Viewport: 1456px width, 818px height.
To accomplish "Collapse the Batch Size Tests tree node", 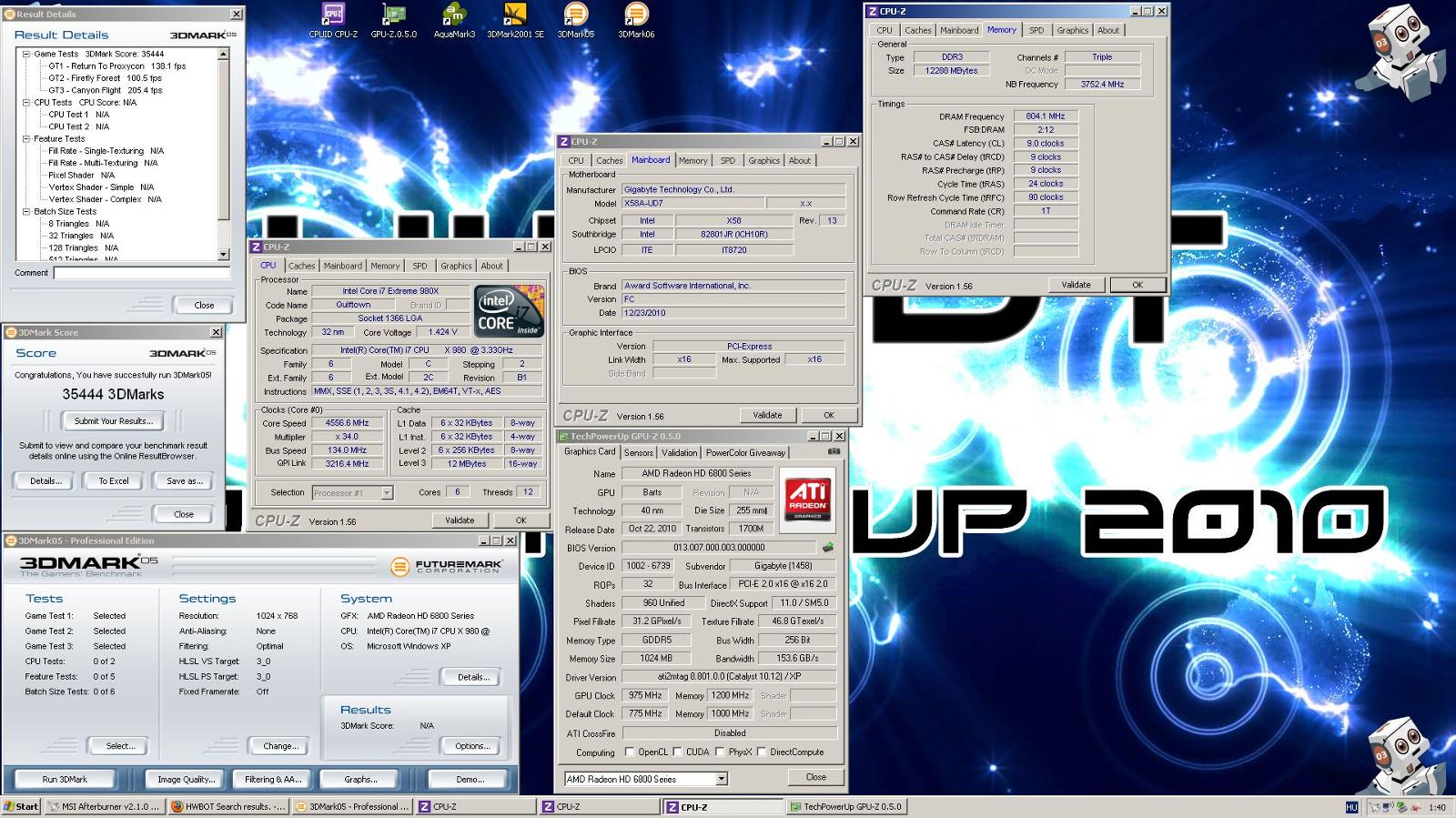I will [26, 211].
